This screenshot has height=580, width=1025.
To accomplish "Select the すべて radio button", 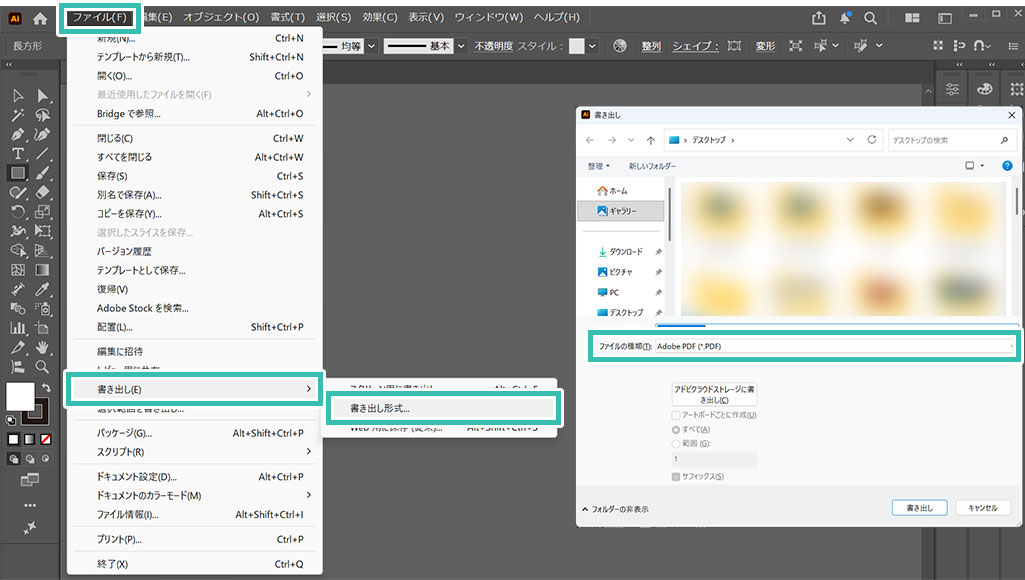I will [x=677, y=429].
